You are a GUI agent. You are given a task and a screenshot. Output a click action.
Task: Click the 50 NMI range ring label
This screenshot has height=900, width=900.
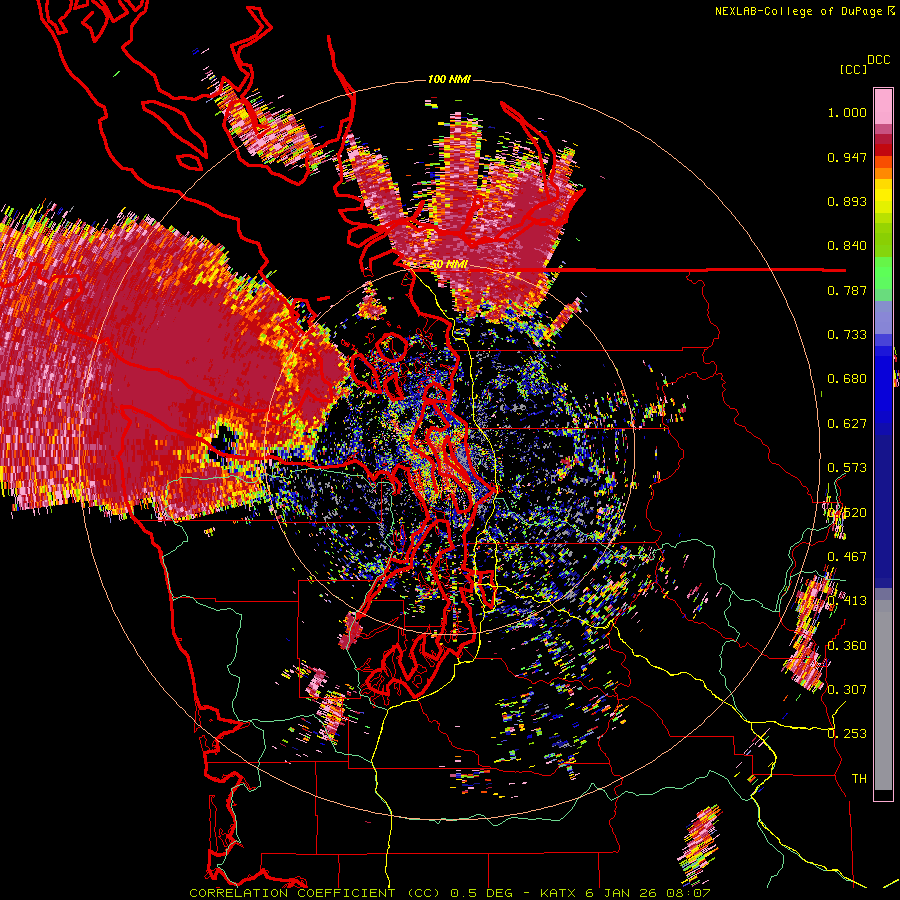pos(449,265)
